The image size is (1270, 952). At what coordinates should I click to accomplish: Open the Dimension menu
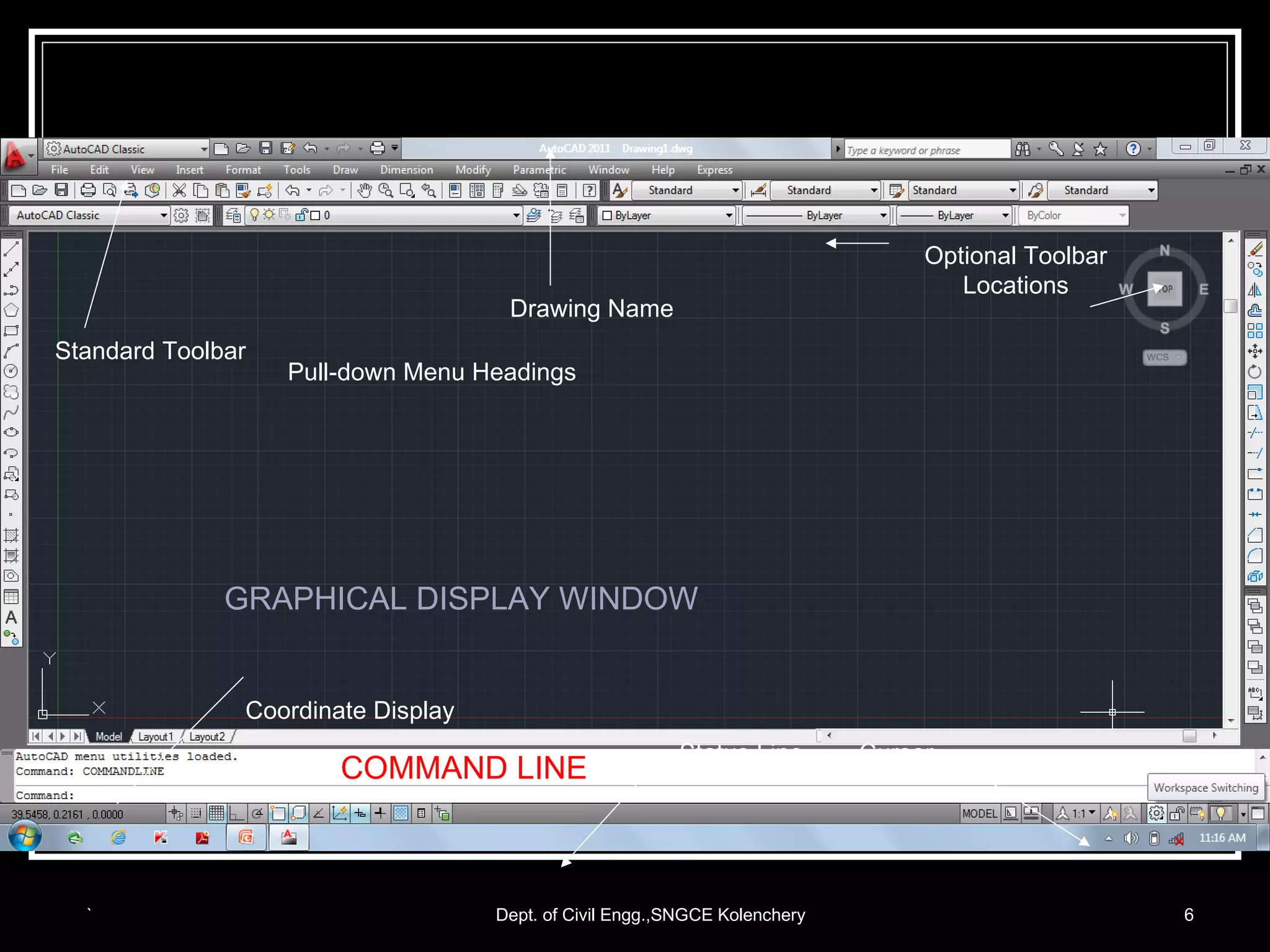(406, 170)
